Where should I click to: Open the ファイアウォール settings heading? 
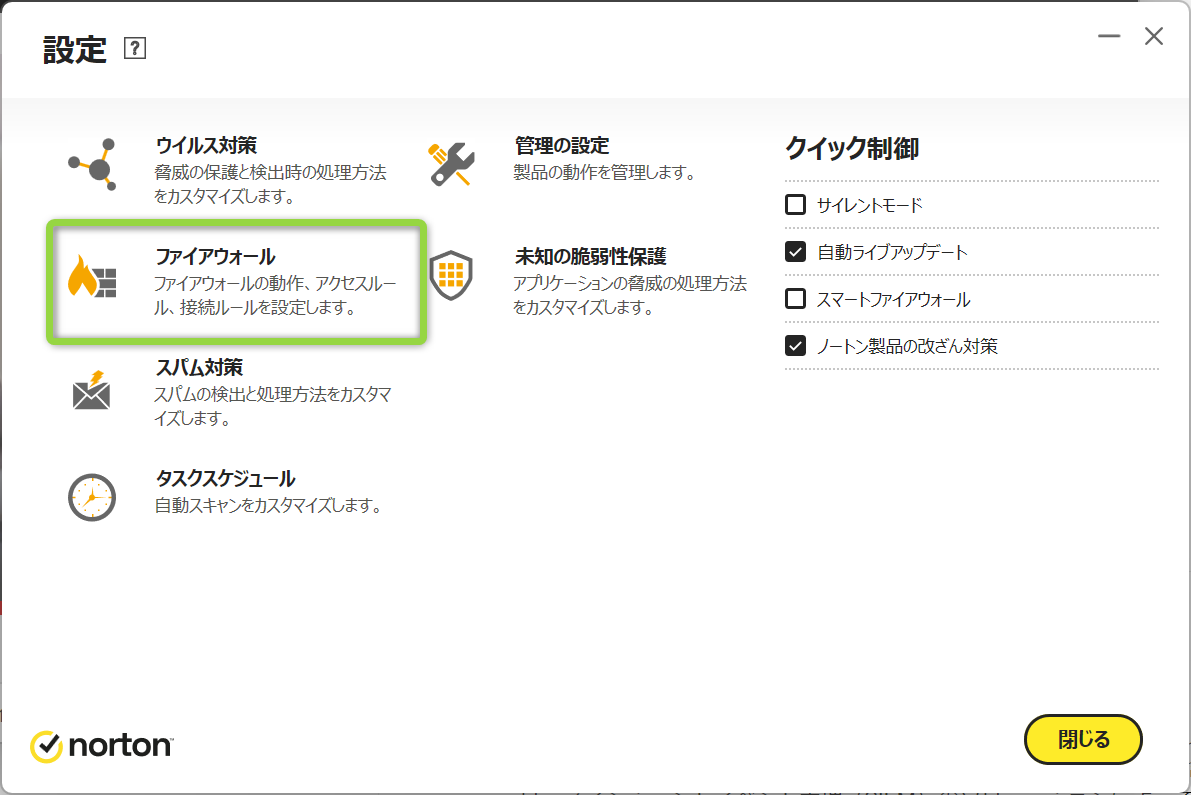[215, 257]
